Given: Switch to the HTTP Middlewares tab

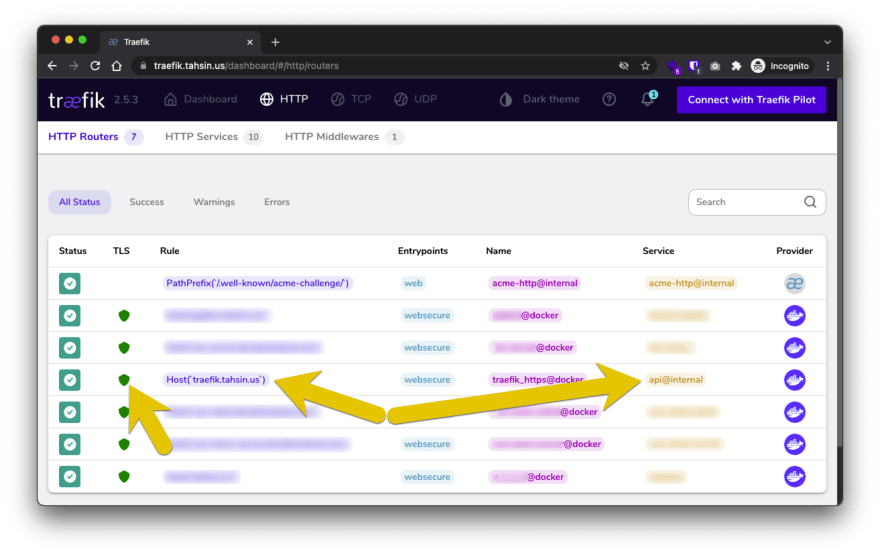Looking at the screenshot, I should 344,137.
